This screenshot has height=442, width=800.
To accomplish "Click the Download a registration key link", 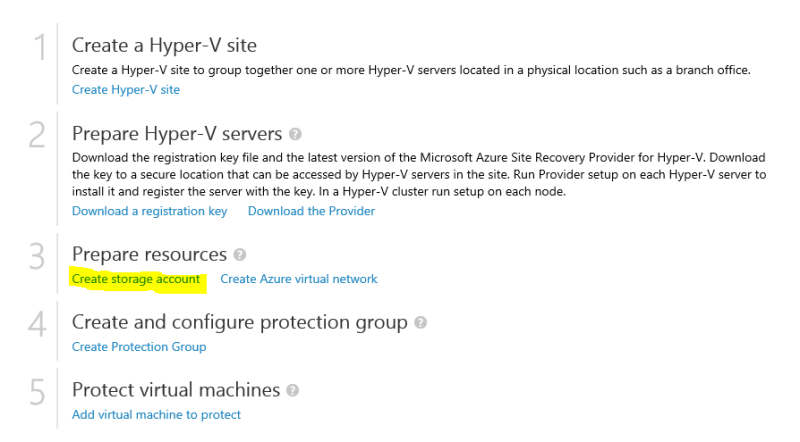I will (x=149, y=211).
